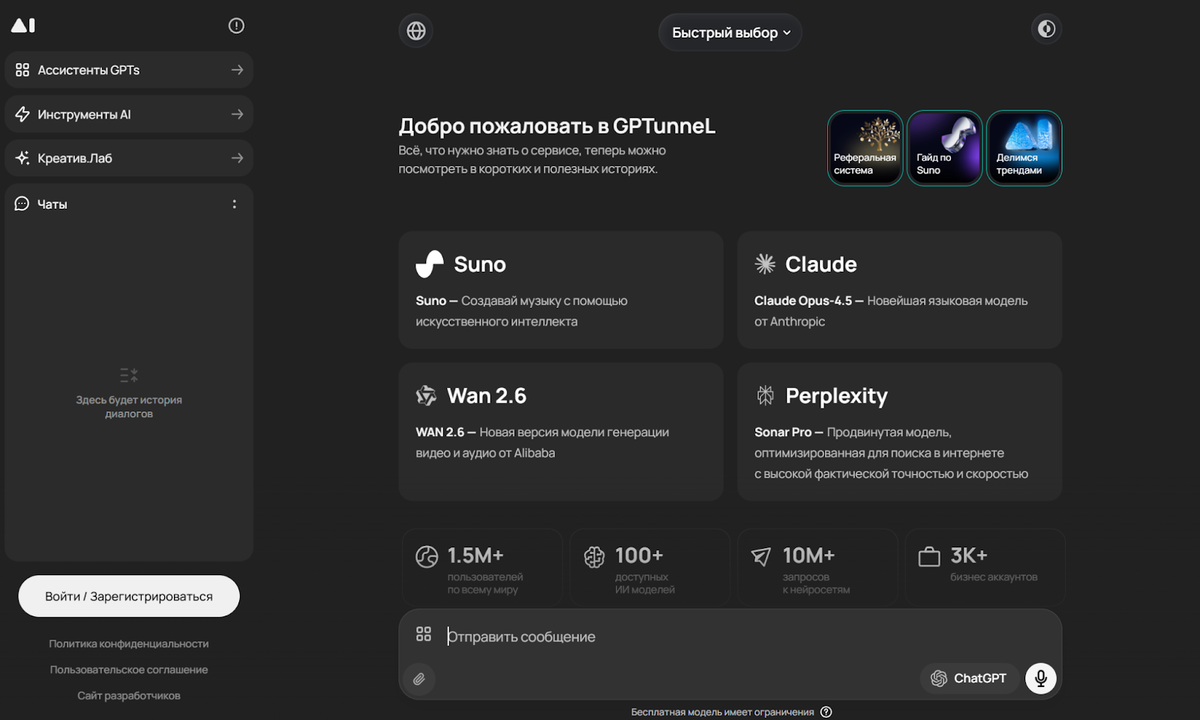The height and width of the screenshot is (720, 1200).
Task: Click the Claude starburst logo icon
Action: (765, 264)
